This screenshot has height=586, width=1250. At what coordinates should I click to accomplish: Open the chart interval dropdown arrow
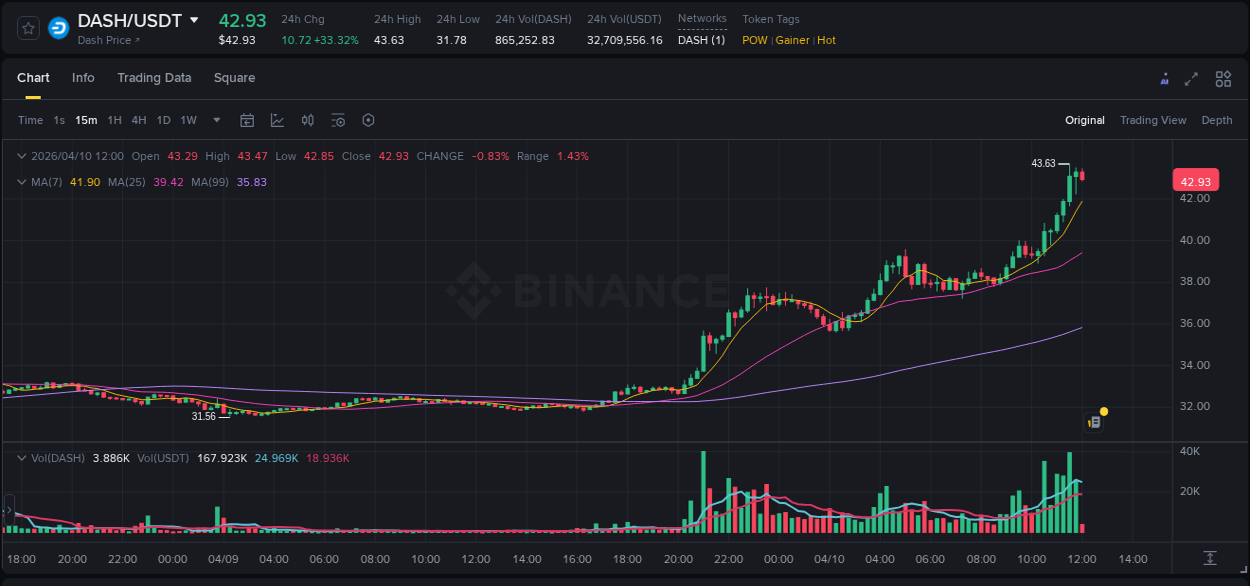(215, 119)
